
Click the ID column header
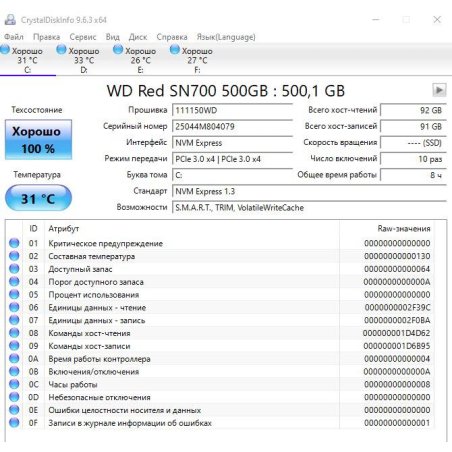point(33,229)
